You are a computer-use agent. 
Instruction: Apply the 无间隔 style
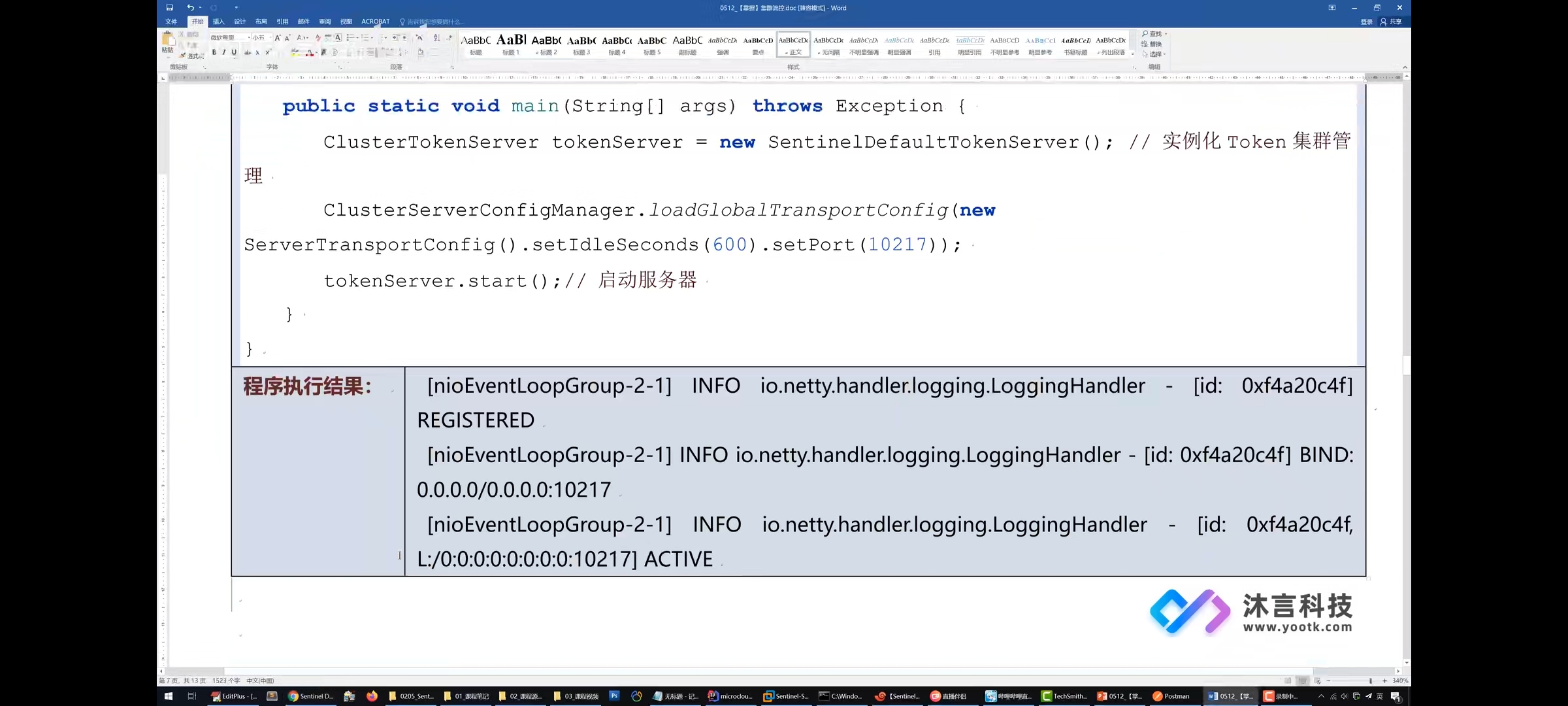click(x=828, y=45)
